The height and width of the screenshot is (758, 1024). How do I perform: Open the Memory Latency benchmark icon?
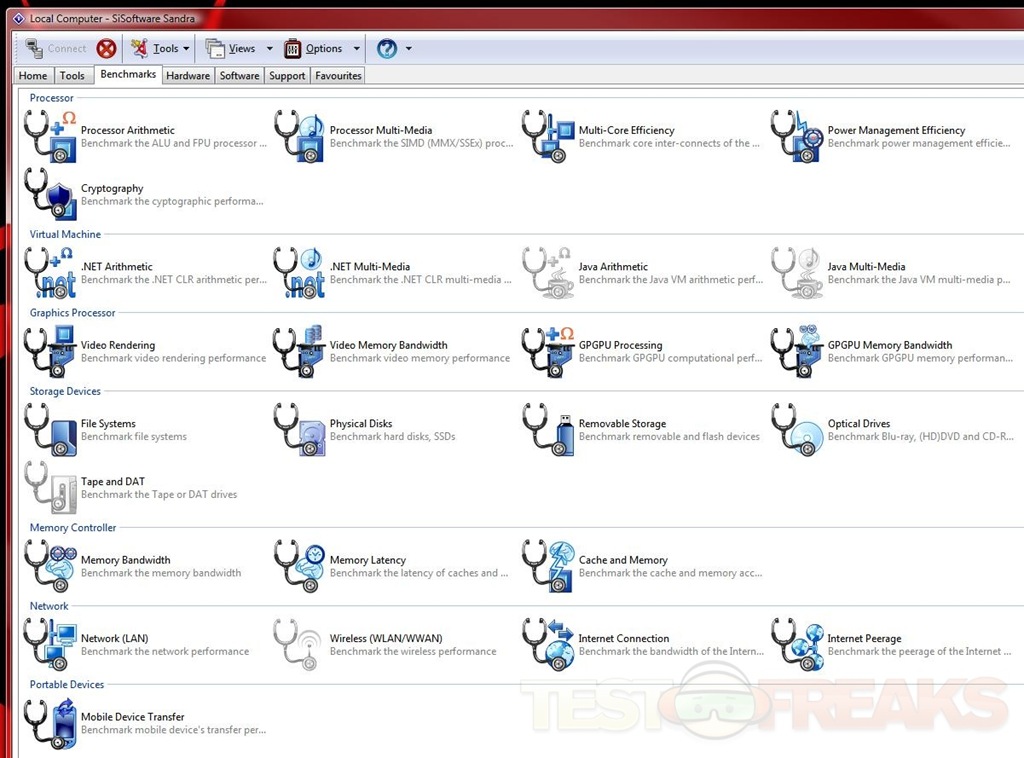pyautogui.click(x=299, y=567)
